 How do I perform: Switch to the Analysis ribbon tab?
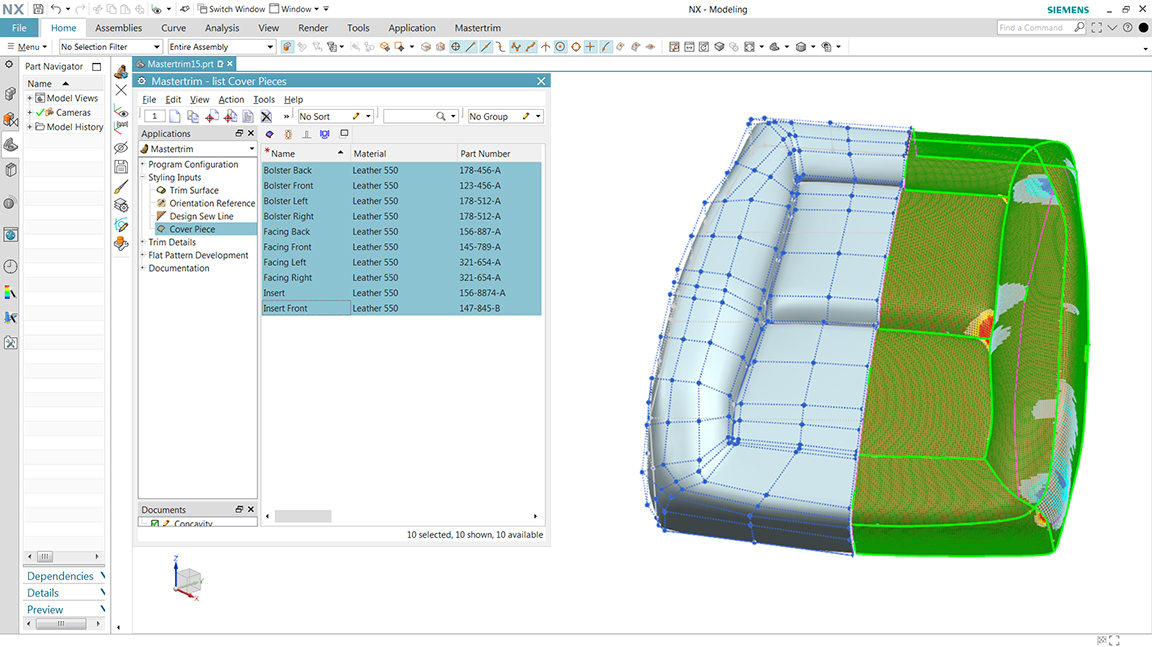pyautogui.click(x=221, y=28)
